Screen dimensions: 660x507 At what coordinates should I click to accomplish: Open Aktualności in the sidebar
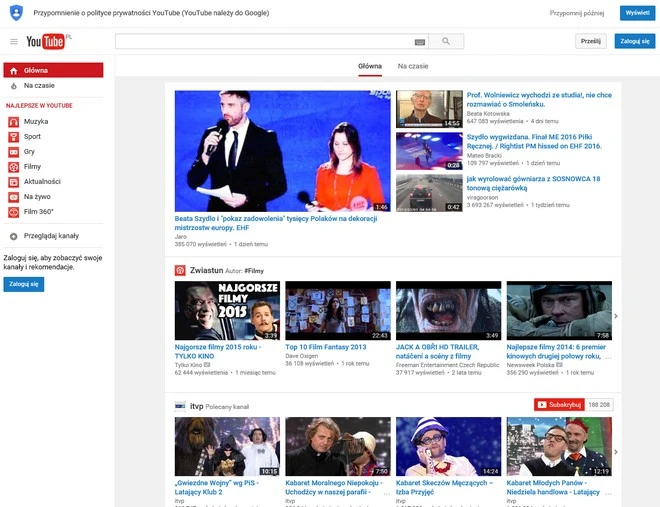coord(42,182)
